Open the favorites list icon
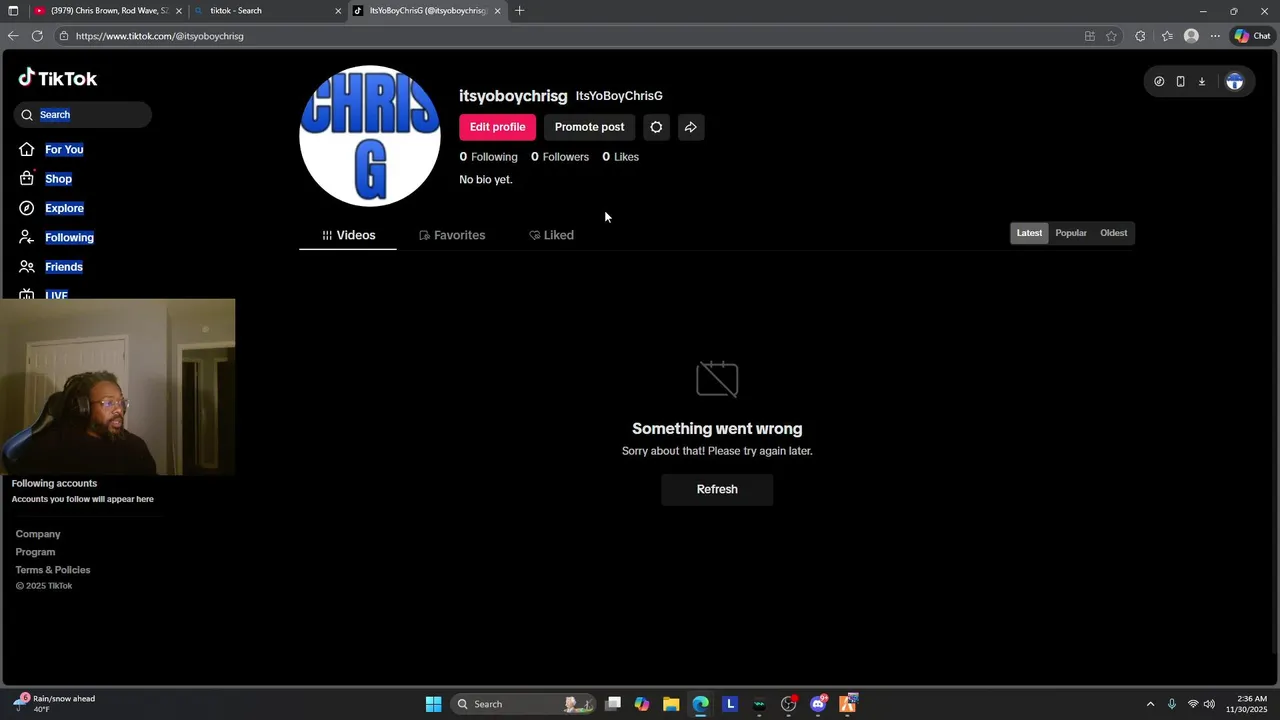The image size is (1280, 720). click(x=1167, y=36)
